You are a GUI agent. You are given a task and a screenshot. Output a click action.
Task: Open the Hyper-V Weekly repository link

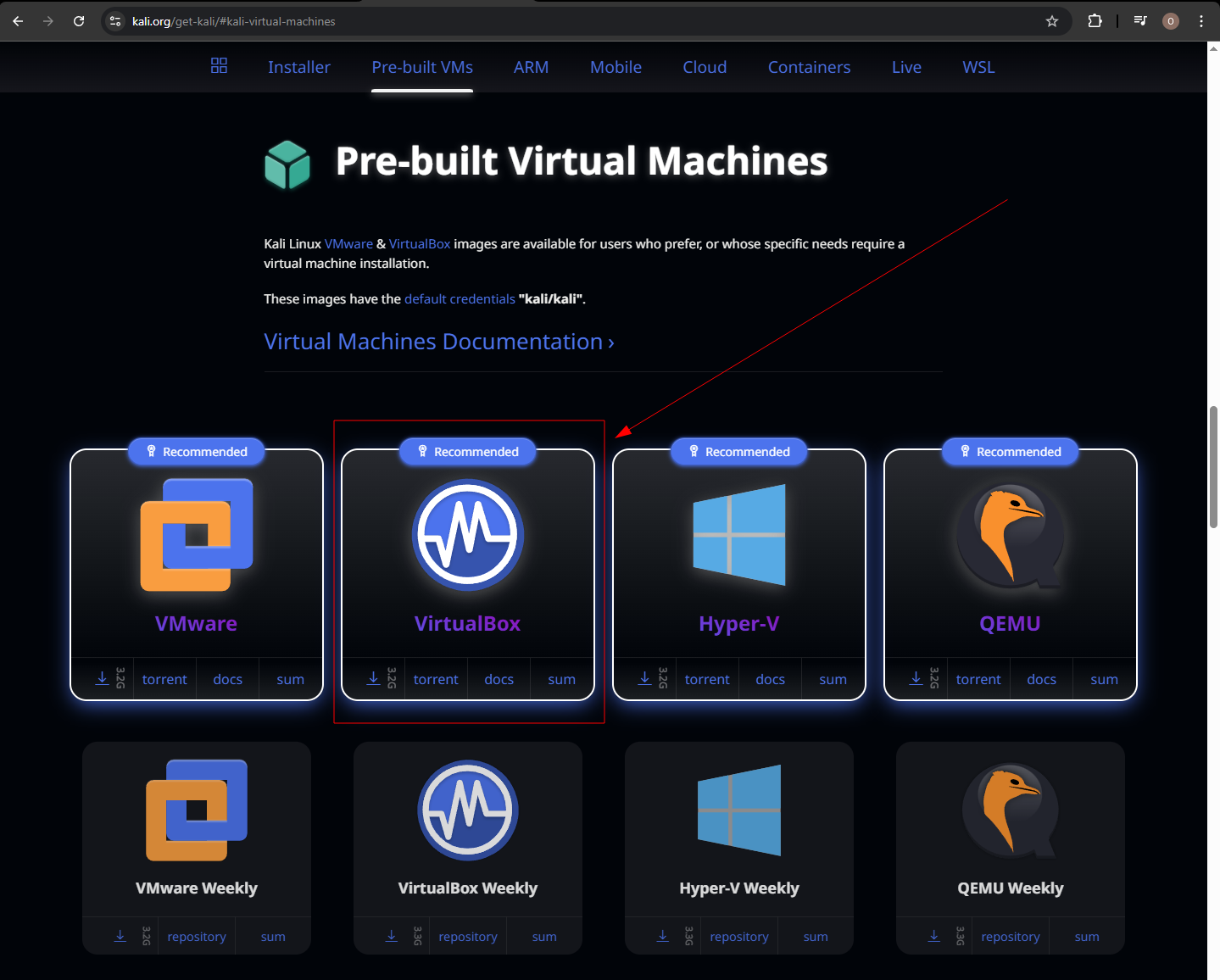(x=739, y=937)
